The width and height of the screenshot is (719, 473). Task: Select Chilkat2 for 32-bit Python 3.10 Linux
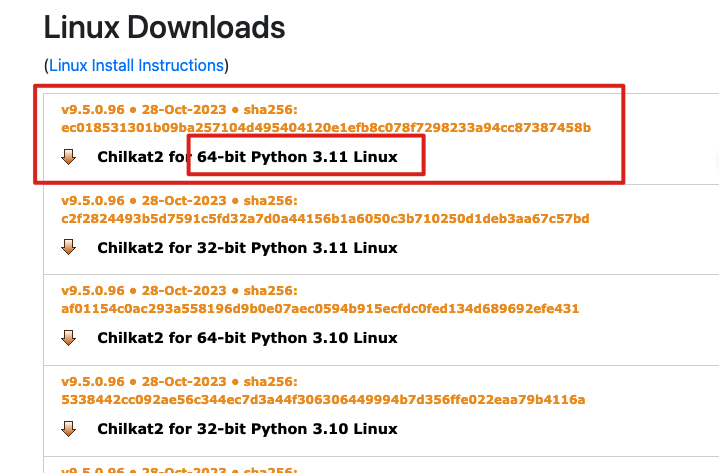coord(247,428)
